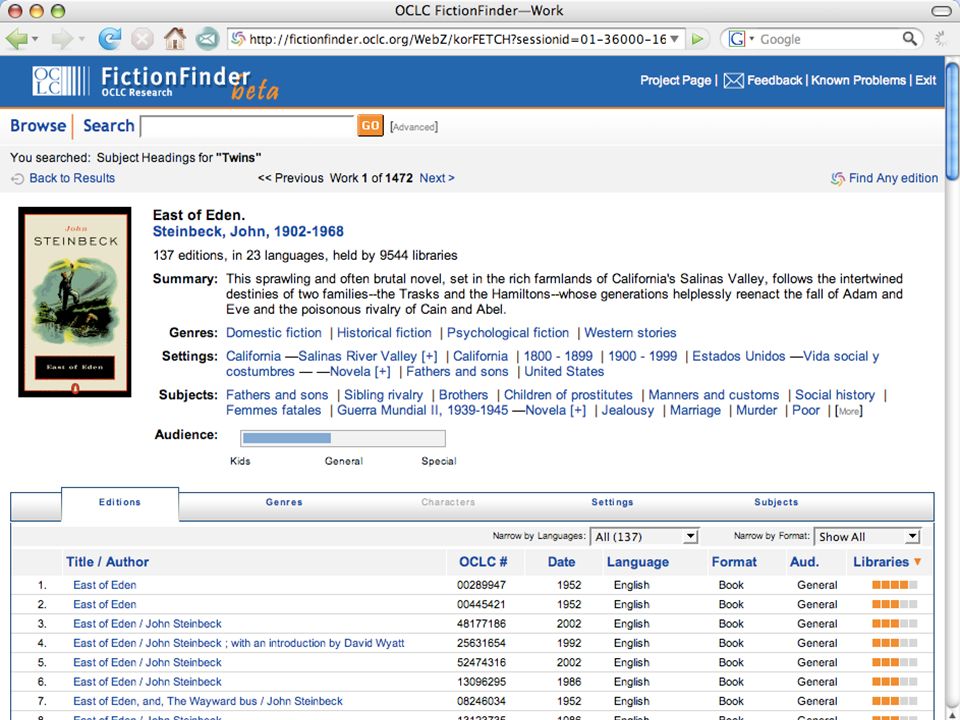Open the 1800 - 1899 setting
The width and height of the screenshot is (960, 720).
click(x=558, y=356)
